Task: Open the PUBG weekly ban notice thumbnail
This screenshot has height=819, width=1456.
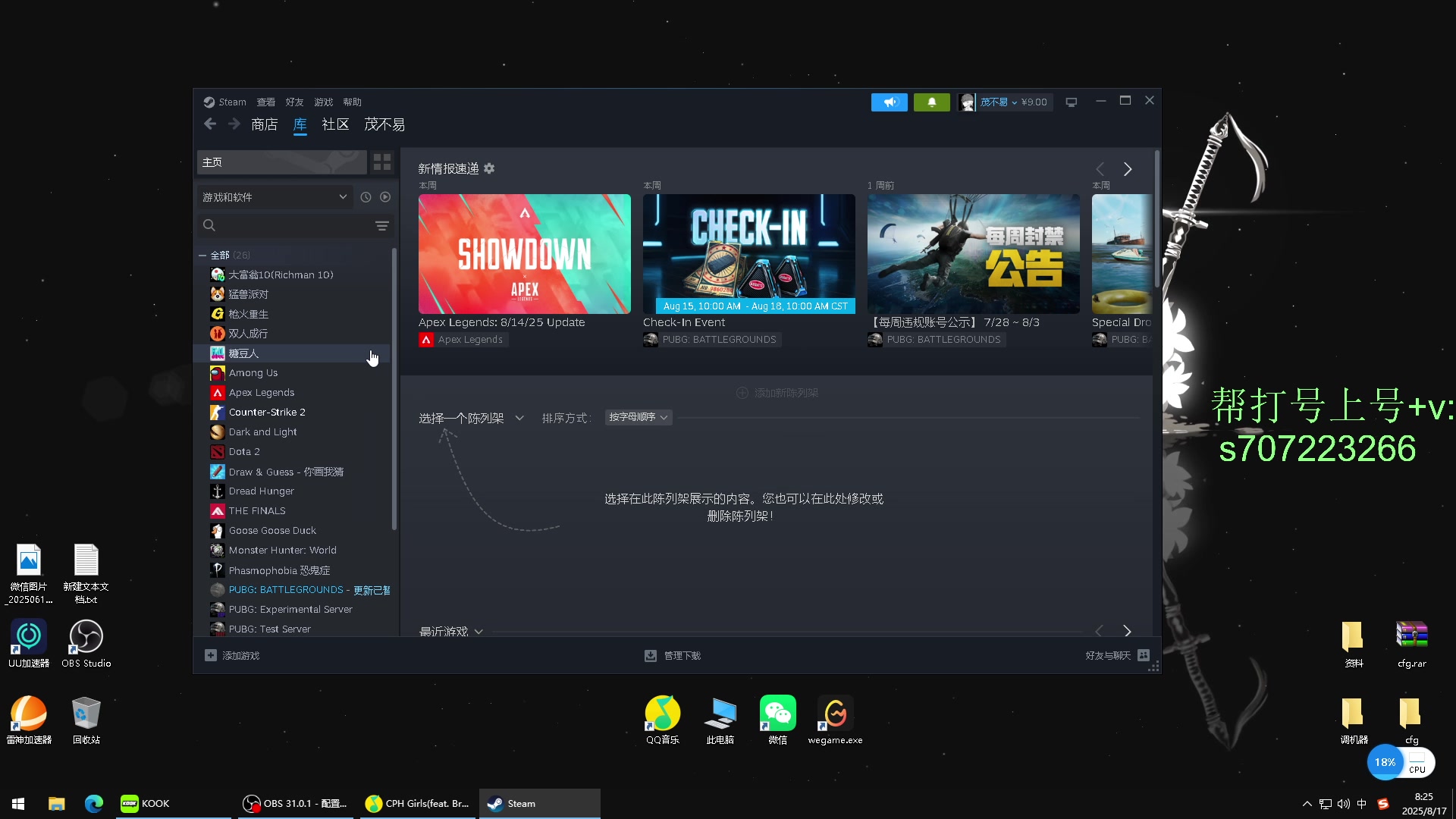Action: (973, 254)
